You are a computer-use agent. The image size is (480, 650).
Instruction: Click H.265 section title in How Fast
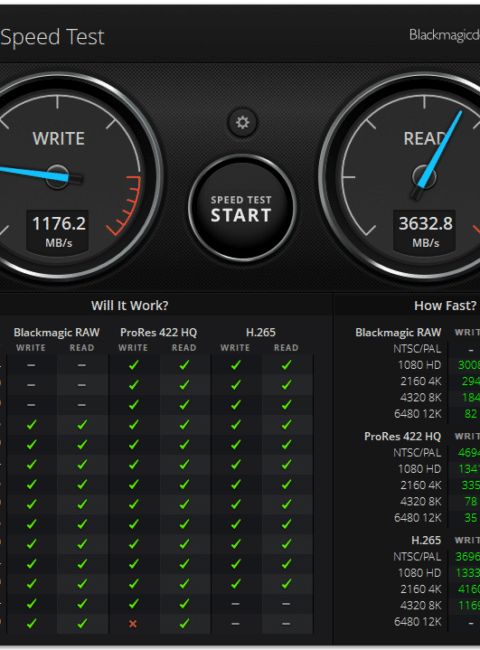pos(426,540)
